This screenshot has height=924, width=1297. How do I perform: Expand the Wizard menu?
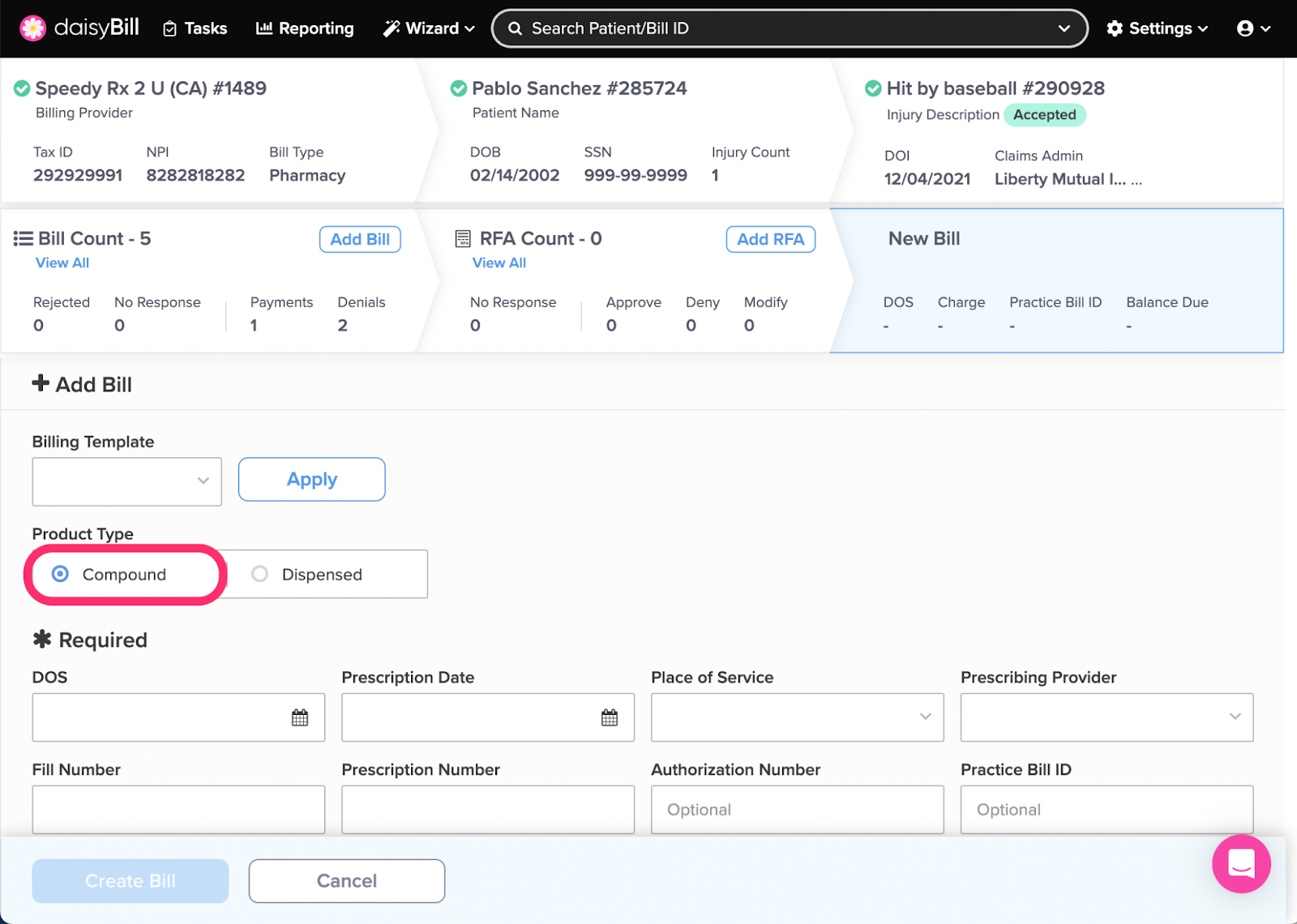[429, 28]
